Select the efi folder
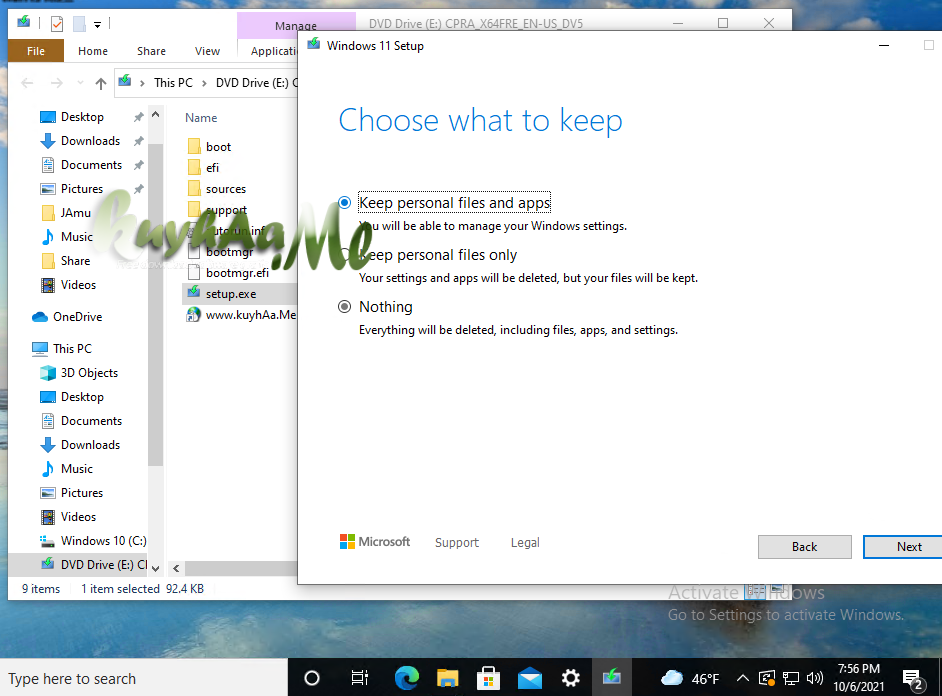The image size is (942, 696). tap(212, 168)
